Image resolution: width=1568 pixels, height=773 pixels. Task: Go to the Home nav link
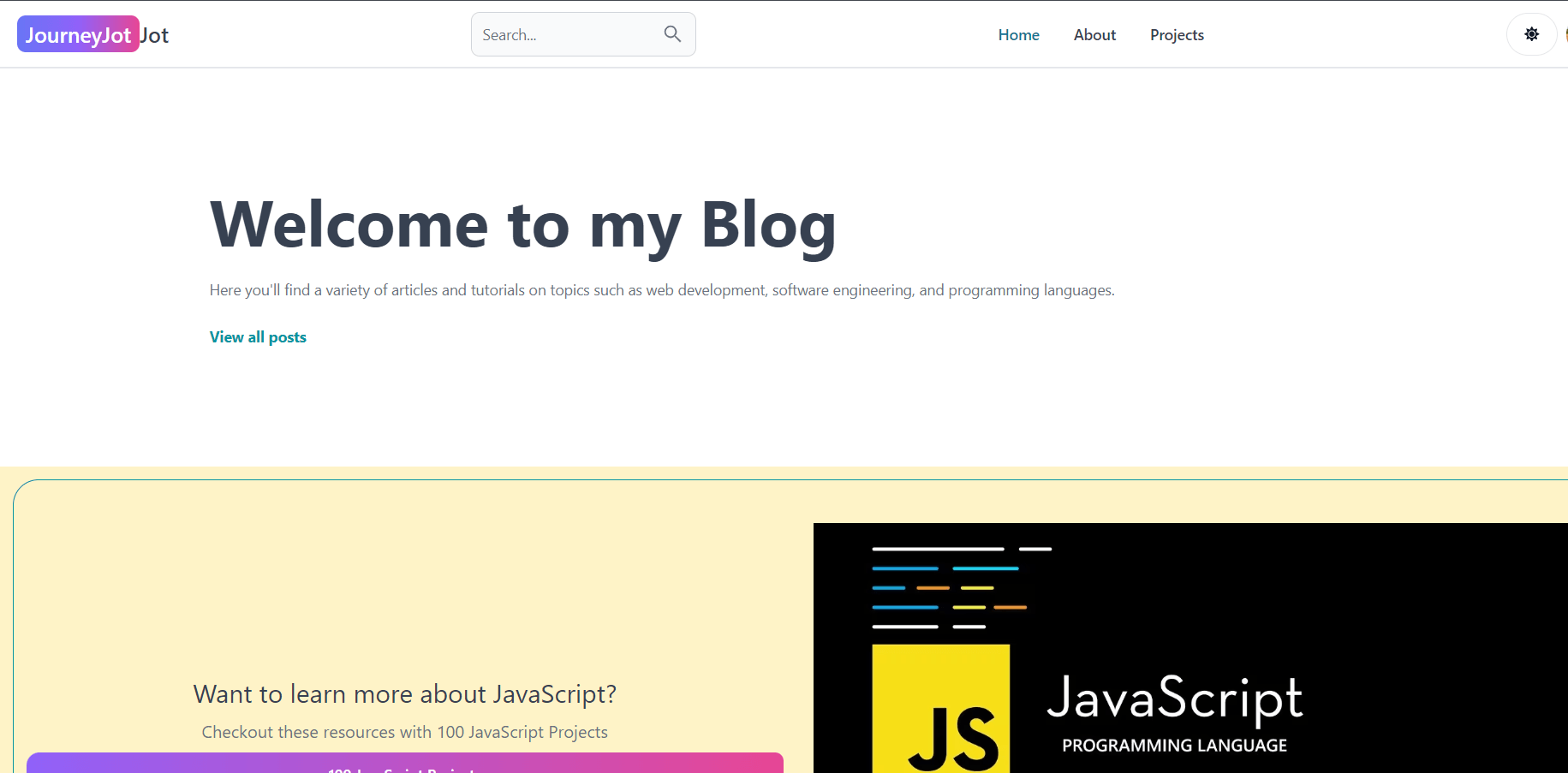click(x=1018, y=35)
